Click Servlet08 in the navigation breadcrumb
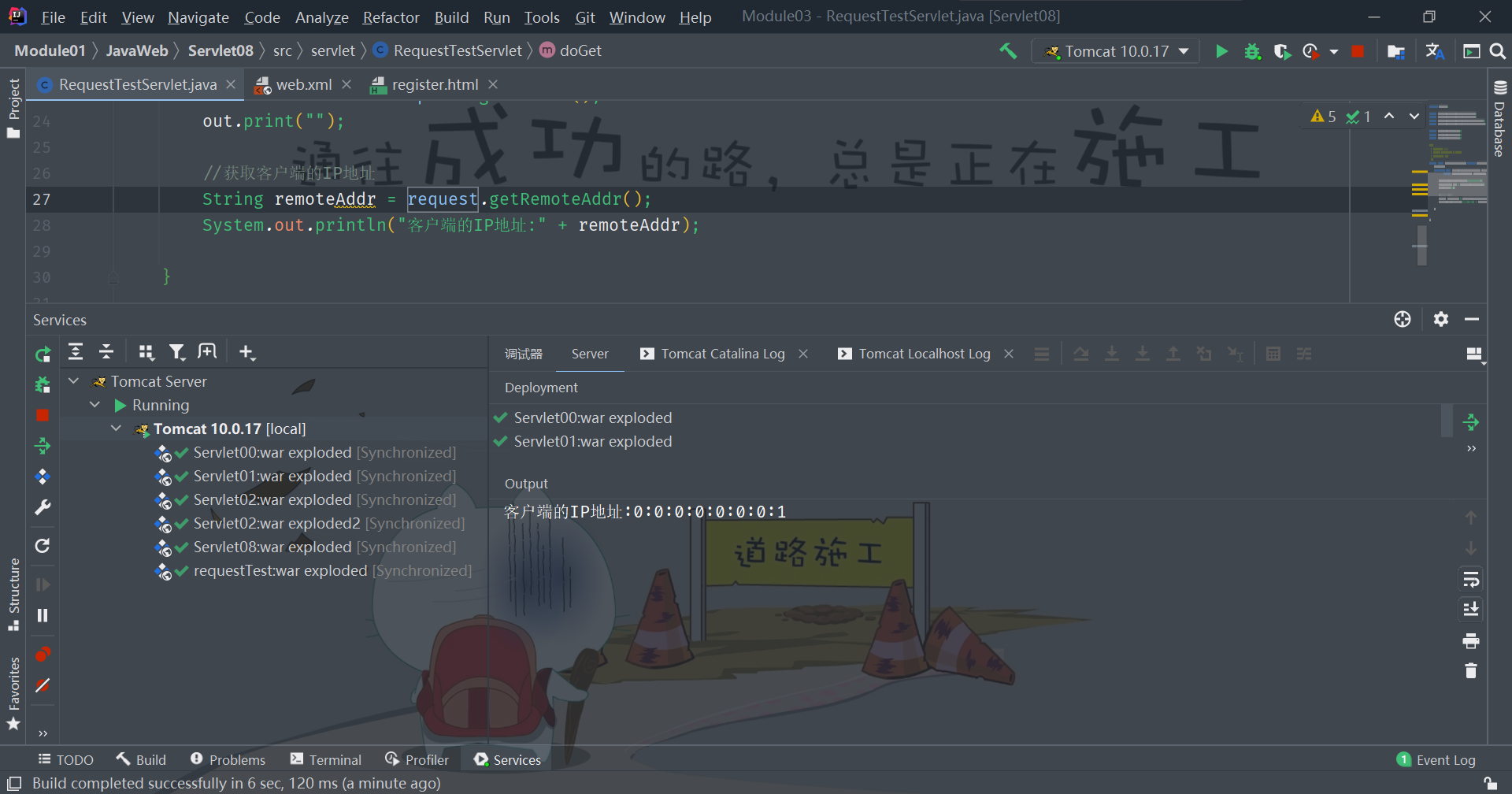 coord(220,50)
